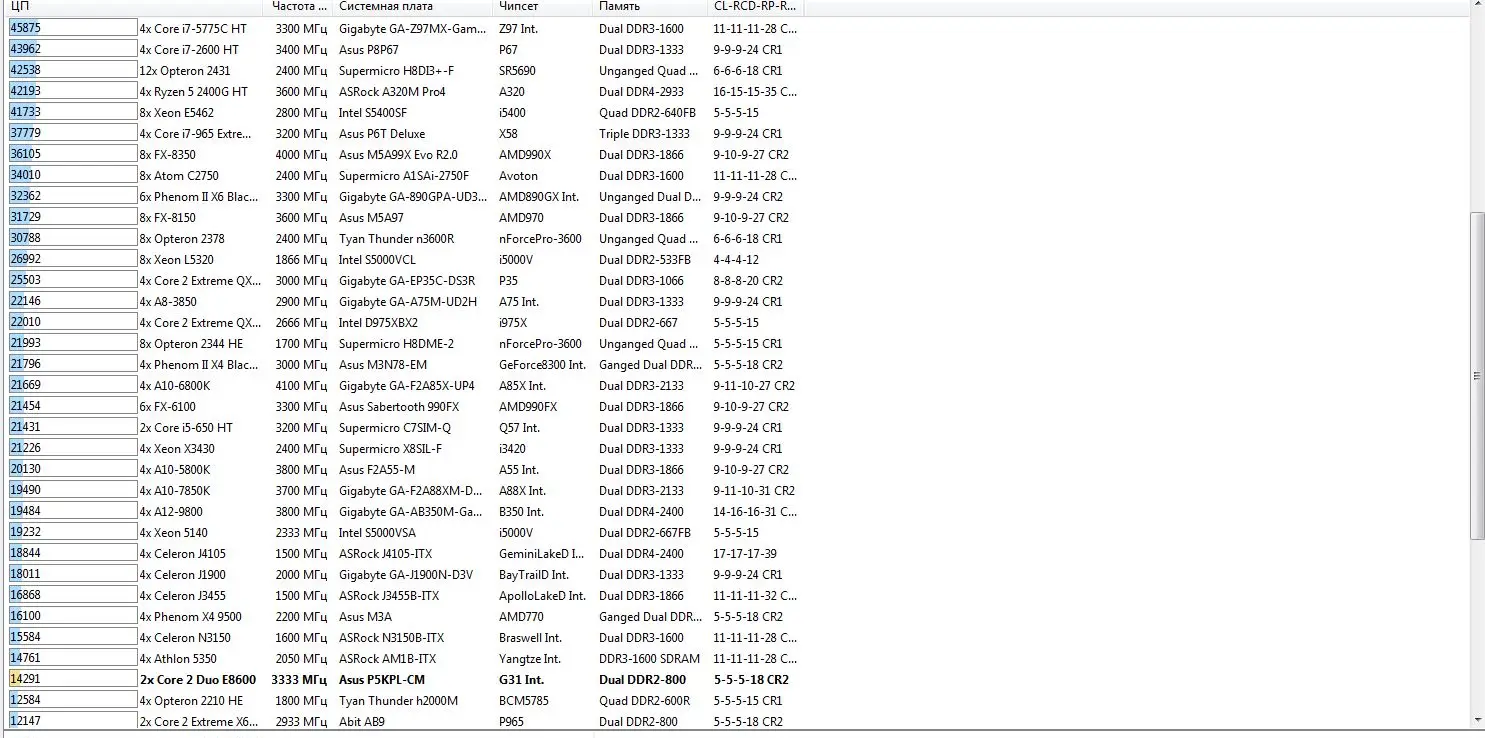Select the SR5690 chipset cell
Viewport: 1485px width, 738px height.
point(518,71)
